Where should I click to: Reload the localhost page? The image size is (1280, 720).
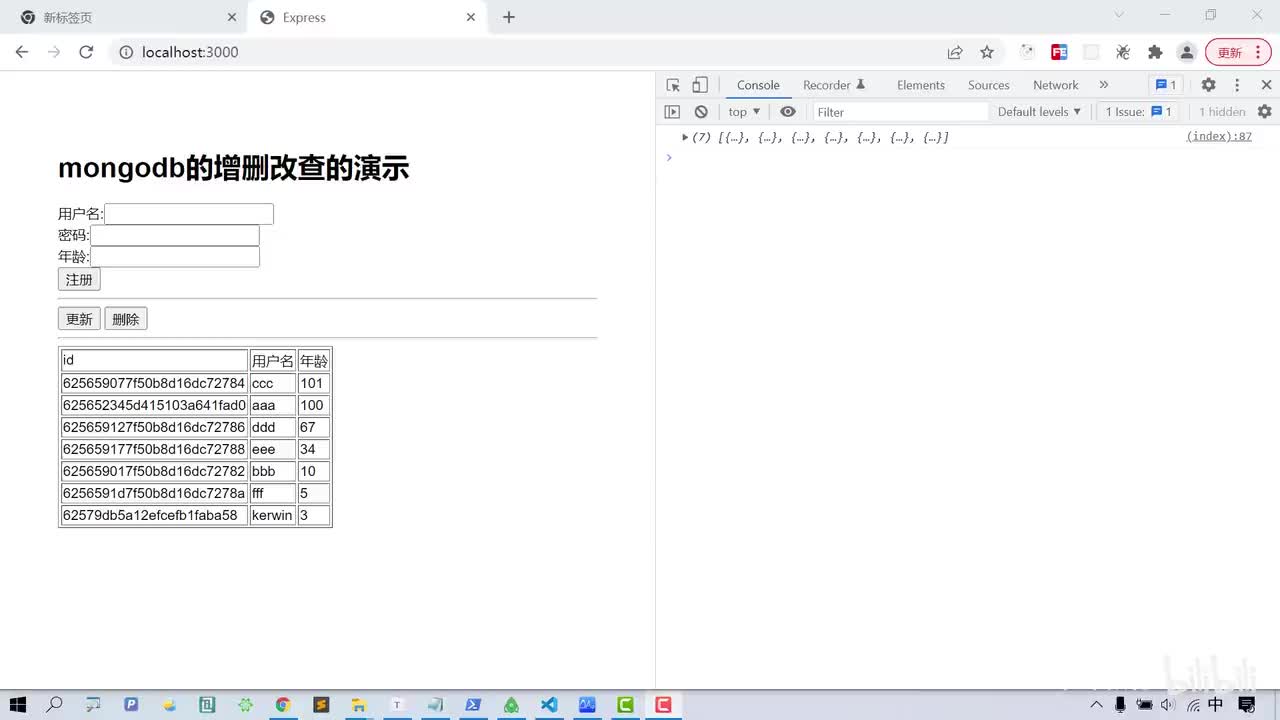click(x=86, y=52)
